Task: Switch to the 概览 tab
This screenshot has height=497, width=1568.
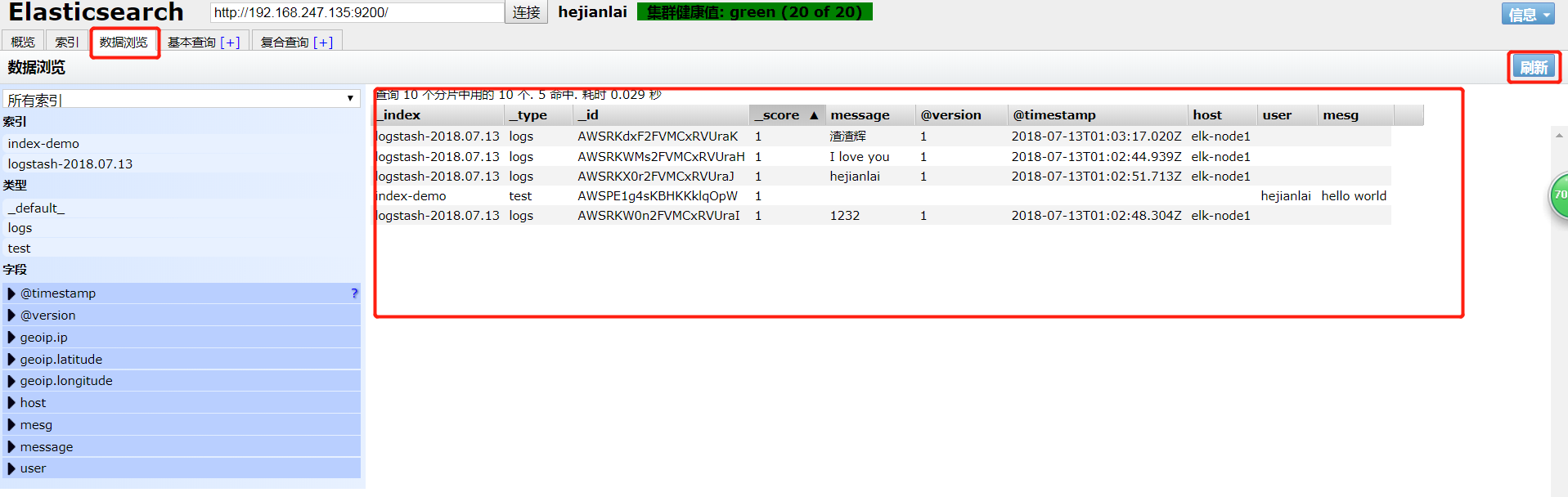Action: pyautogui.click(x=23, y=42)
